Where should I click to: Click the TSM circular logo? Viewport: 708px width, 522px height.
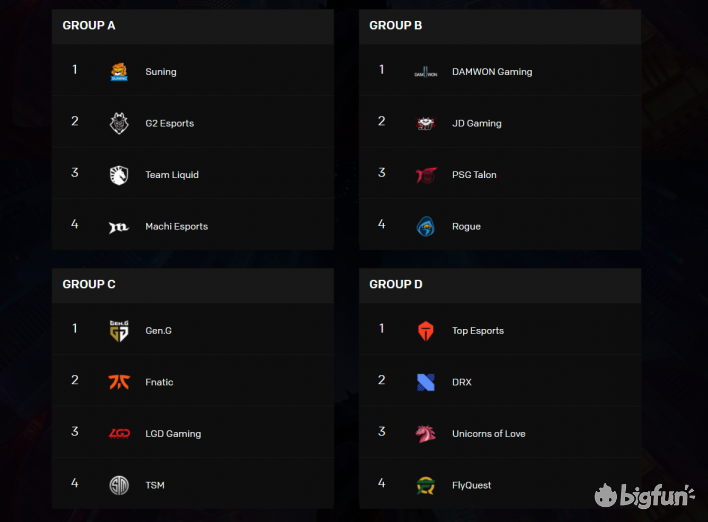click(x=119, y=485)
